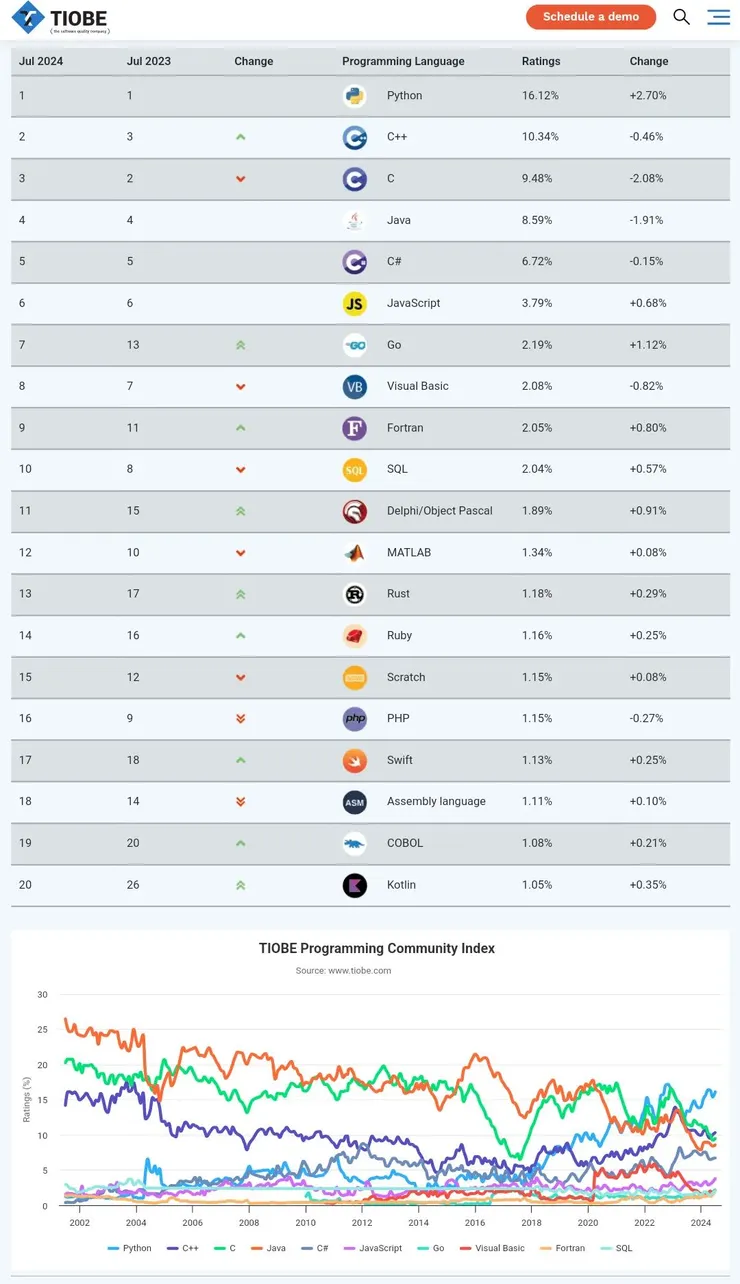Click the Fortran F logo icon
740x1284 pixels.
[354, 428]
